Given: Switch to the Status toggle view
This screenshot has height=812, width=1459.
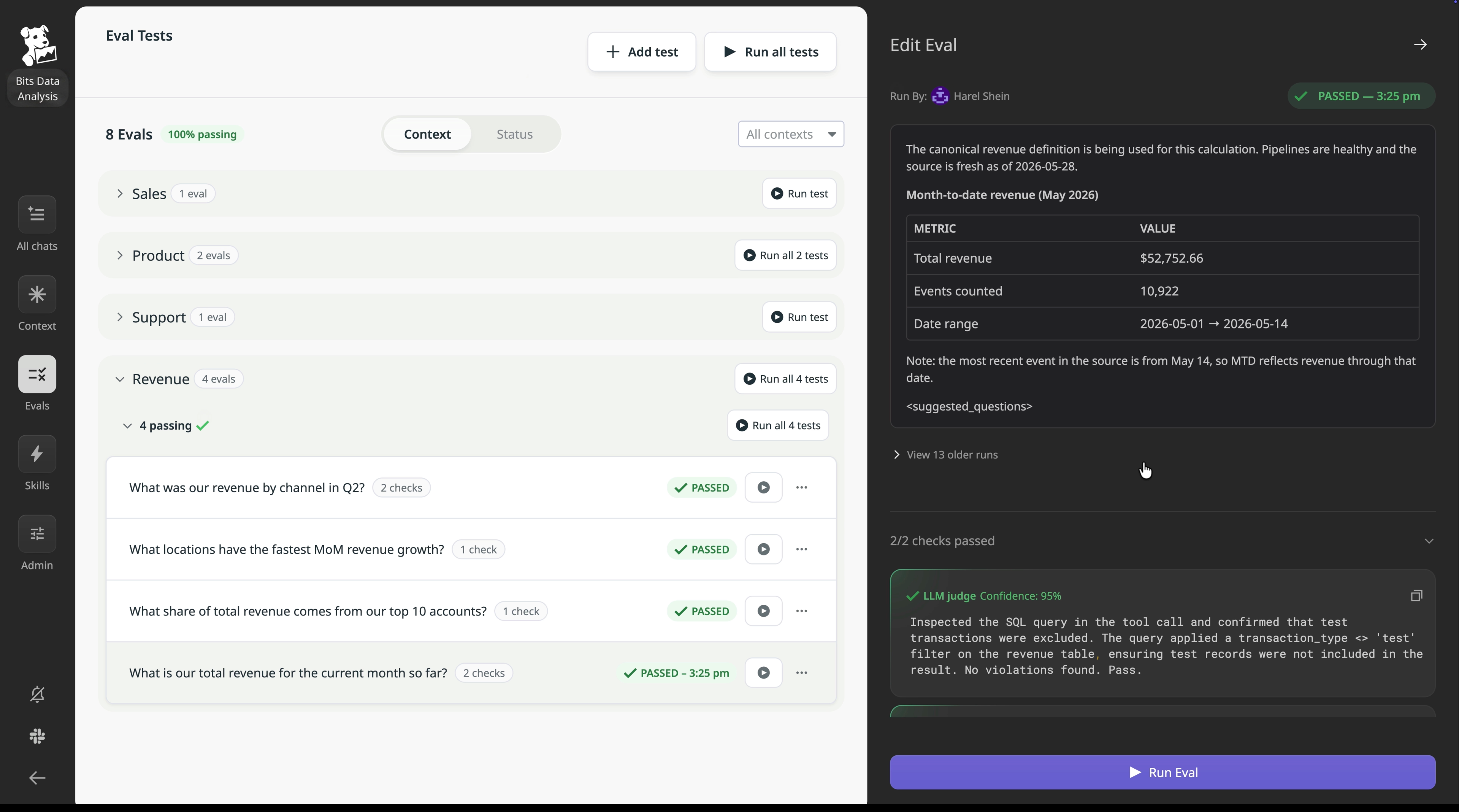Looking at the screenshot, I should tap(514, 134).
